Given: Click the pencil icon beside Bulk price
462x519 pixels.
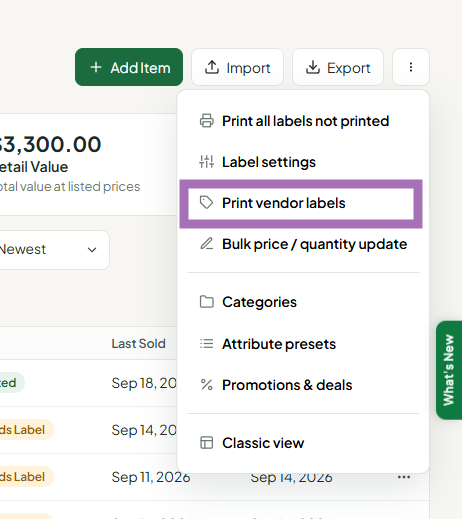Looking at the screenshot, I should click(x=206, y=244).
